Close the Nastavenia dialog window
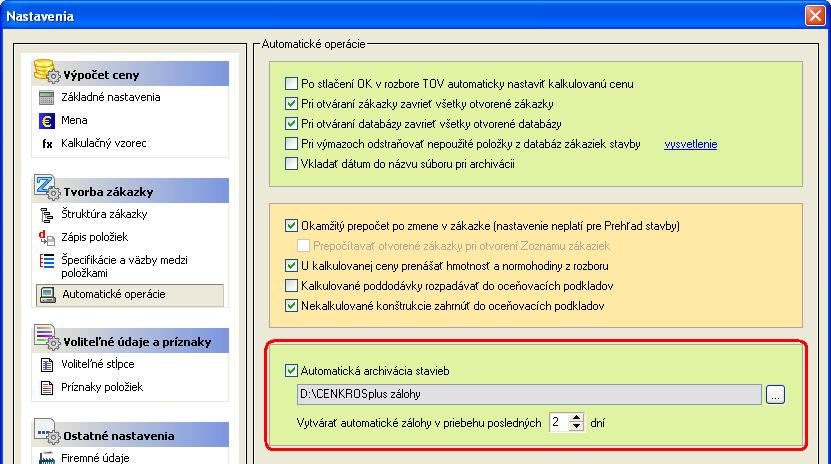Image resolution: width=831 pixels, height=464 pixels. (815, 15)
